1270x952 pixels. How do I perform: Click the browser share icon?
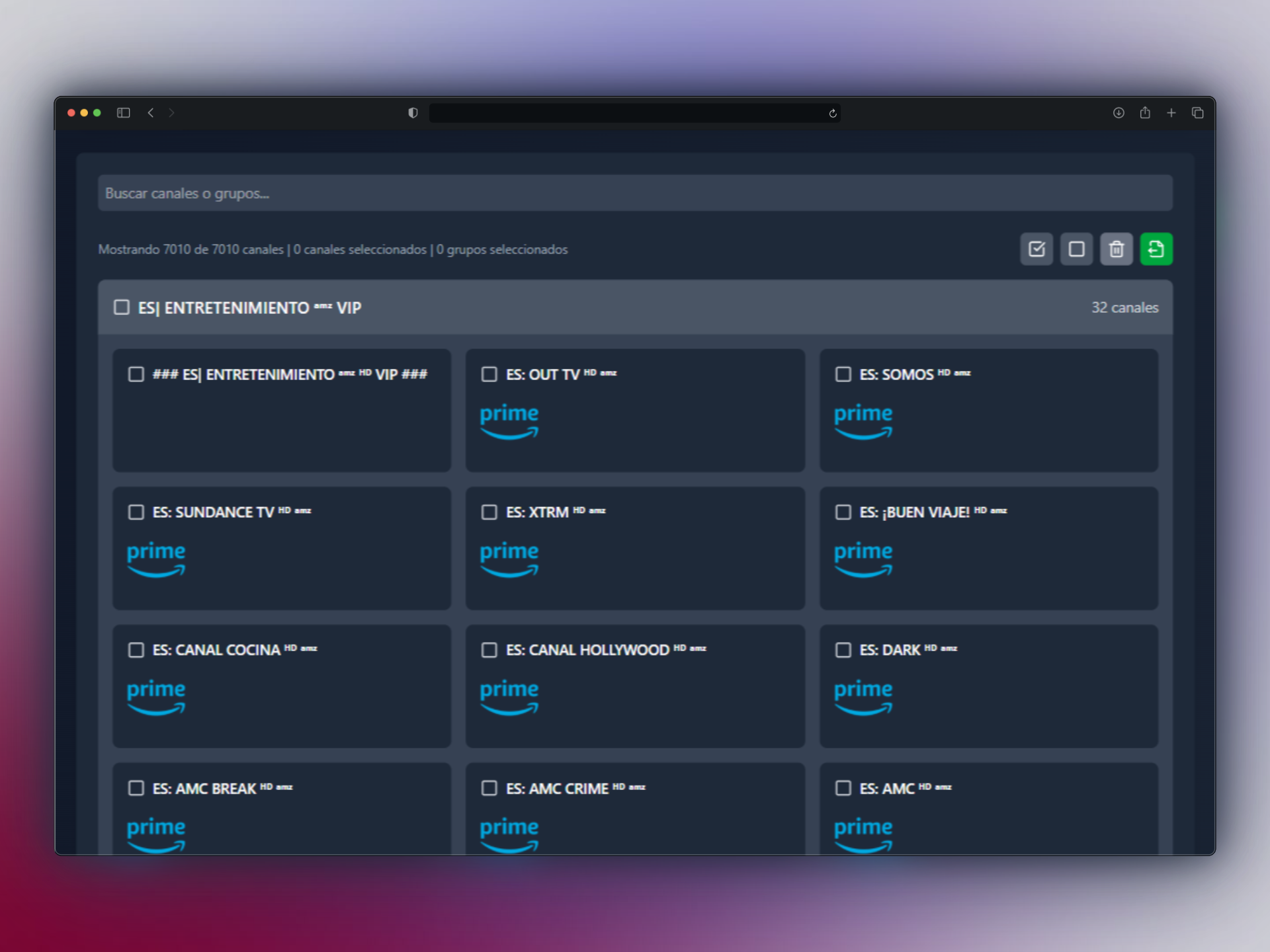[1145, 113]
